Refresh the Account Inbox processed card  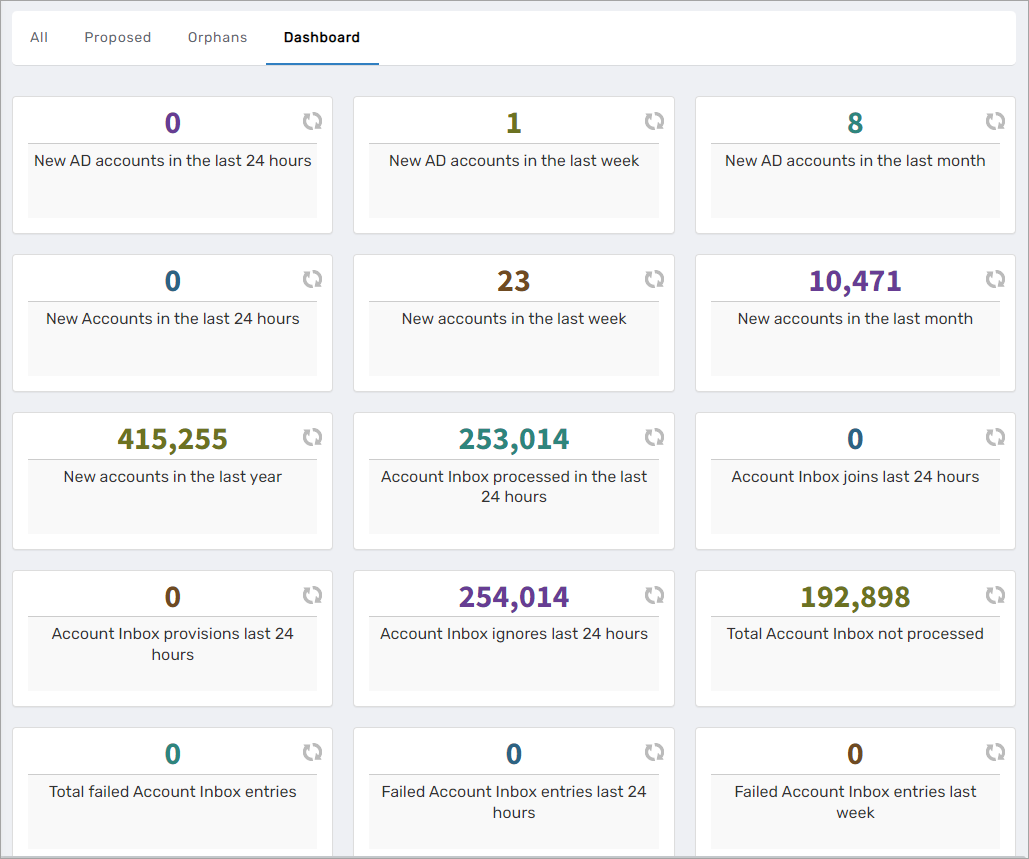(x=654, y=436)
